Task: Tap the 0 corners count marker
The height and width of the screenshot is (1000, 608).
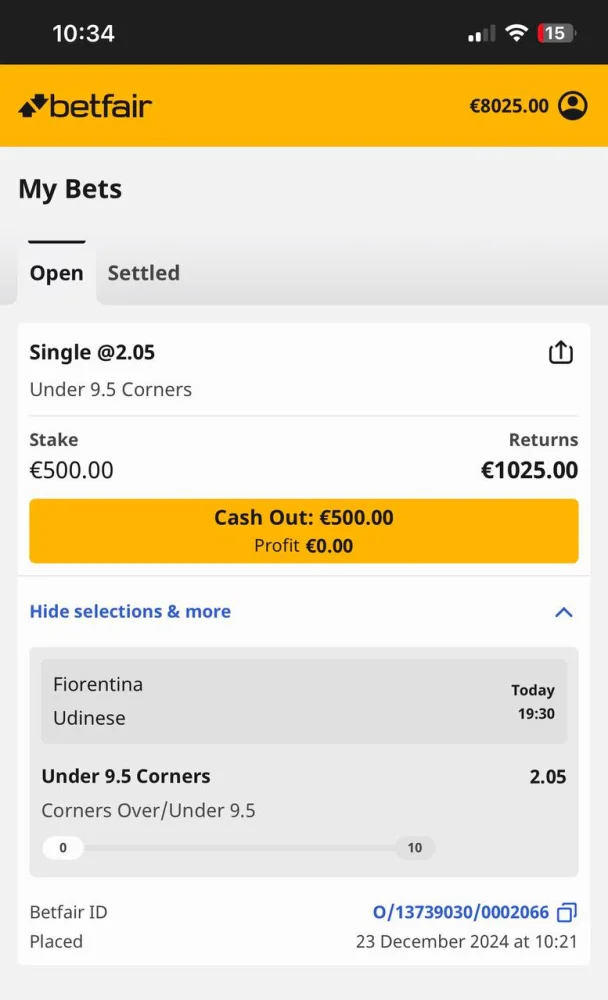Action: pos(63,848)
